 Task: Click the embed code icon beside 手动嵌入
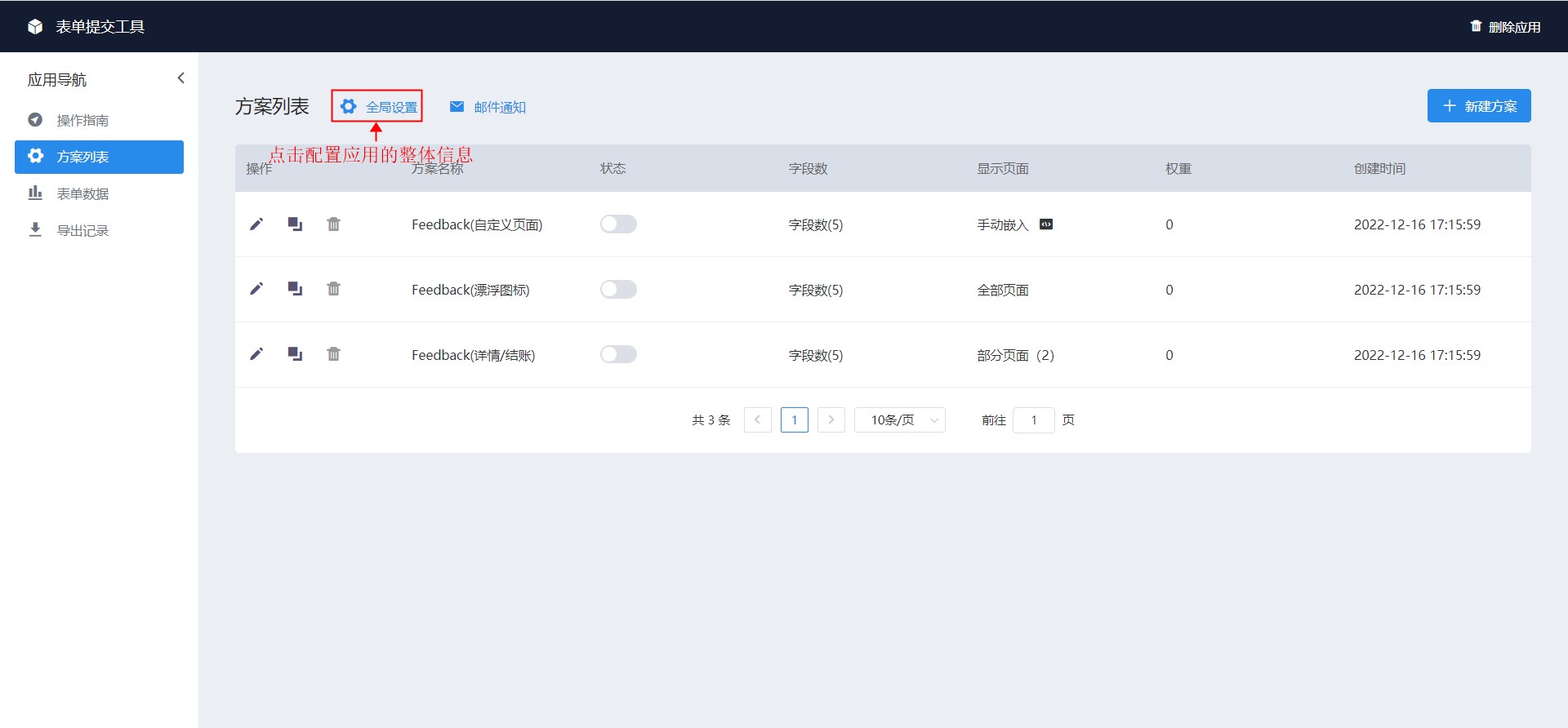1046,224
